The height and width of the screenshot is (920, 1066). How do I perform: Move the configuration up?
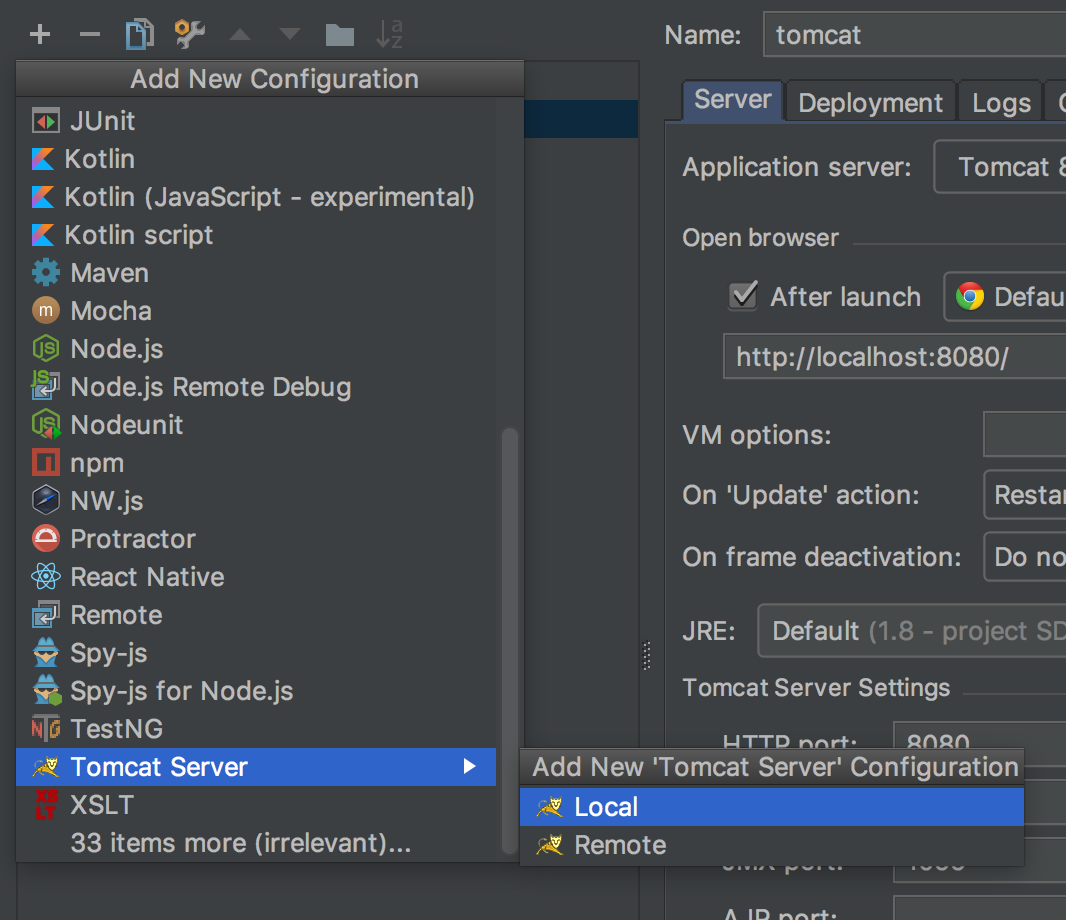[x=239, y=33]
